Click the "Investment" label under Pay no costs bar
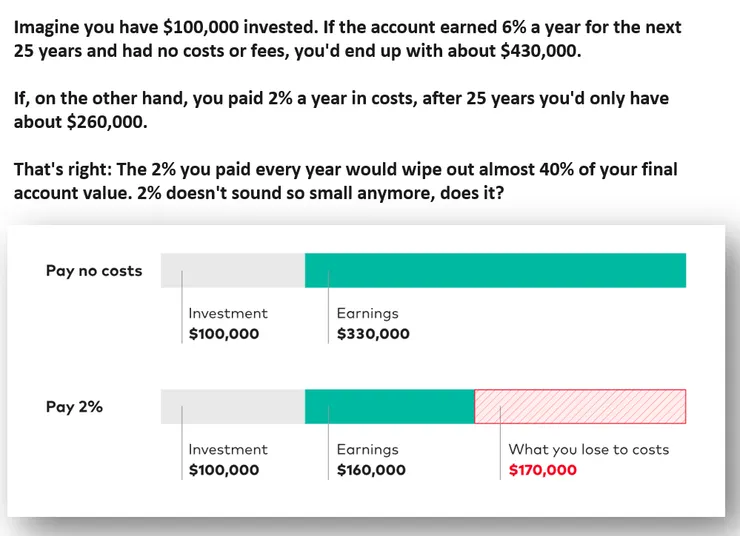 (x=228, y=313)
